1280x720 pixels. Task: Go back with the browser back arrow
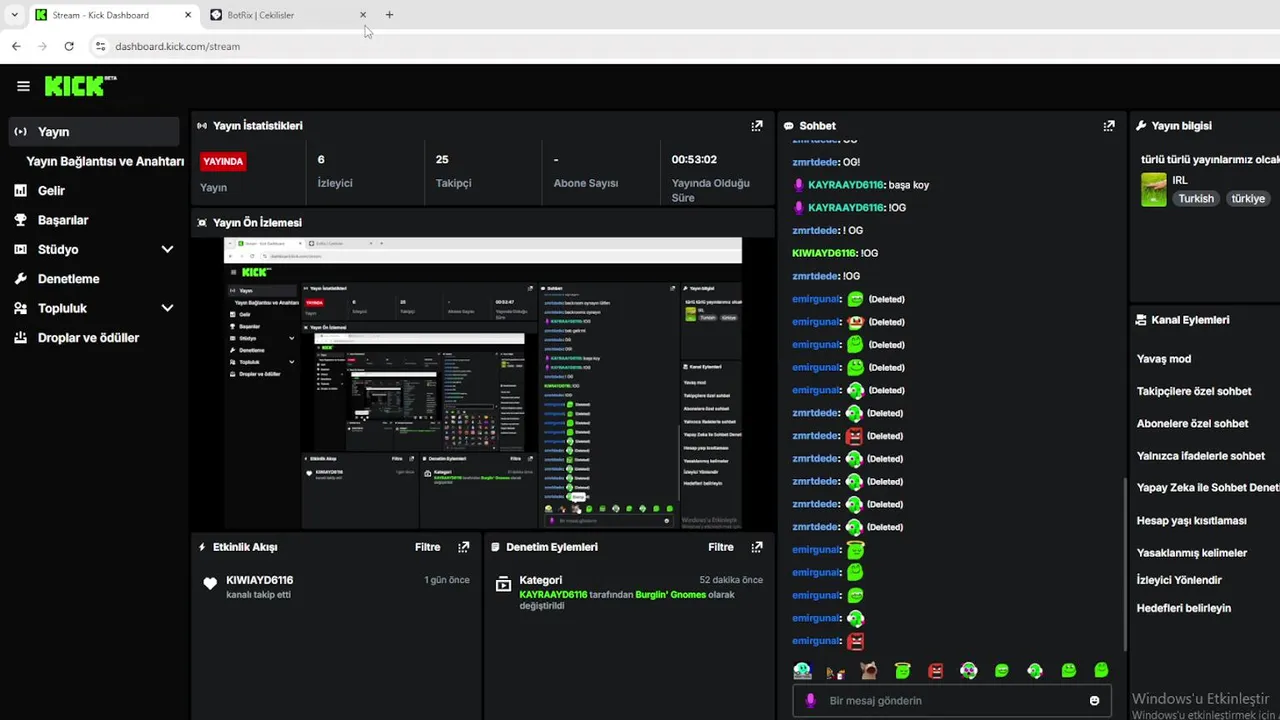click(x=16, y=46)
